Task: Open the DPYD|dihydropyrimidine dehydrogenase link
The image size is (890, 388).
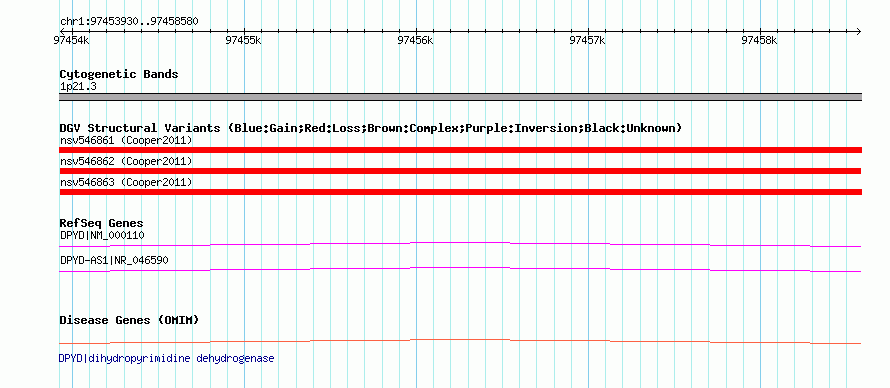Action: pyautogui.click(x=166, y=359)
